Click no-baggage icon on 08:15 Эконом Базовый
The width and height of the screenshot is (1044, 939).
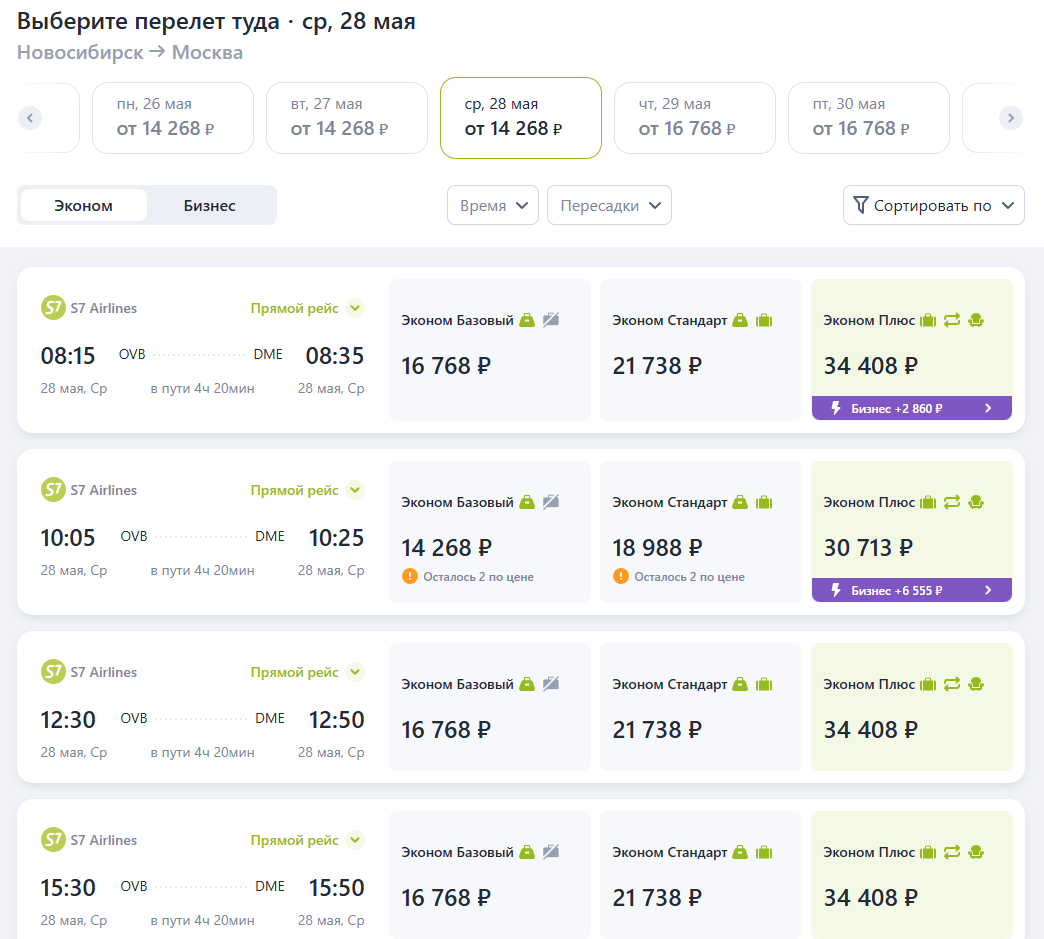click(551, 320)
